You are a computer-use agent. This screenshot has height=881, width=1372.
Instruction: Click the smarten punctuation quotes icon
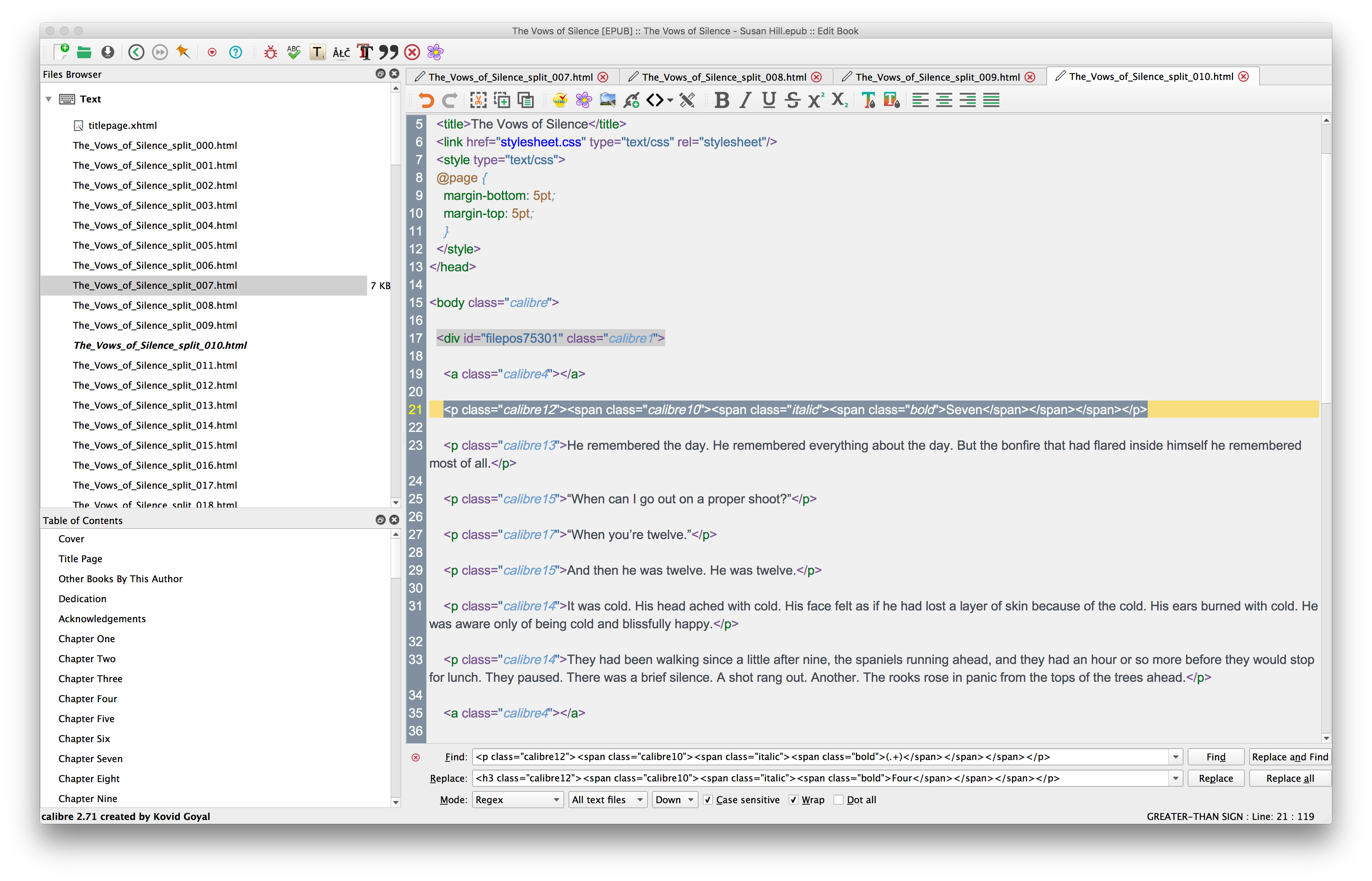tap(389, 52)
